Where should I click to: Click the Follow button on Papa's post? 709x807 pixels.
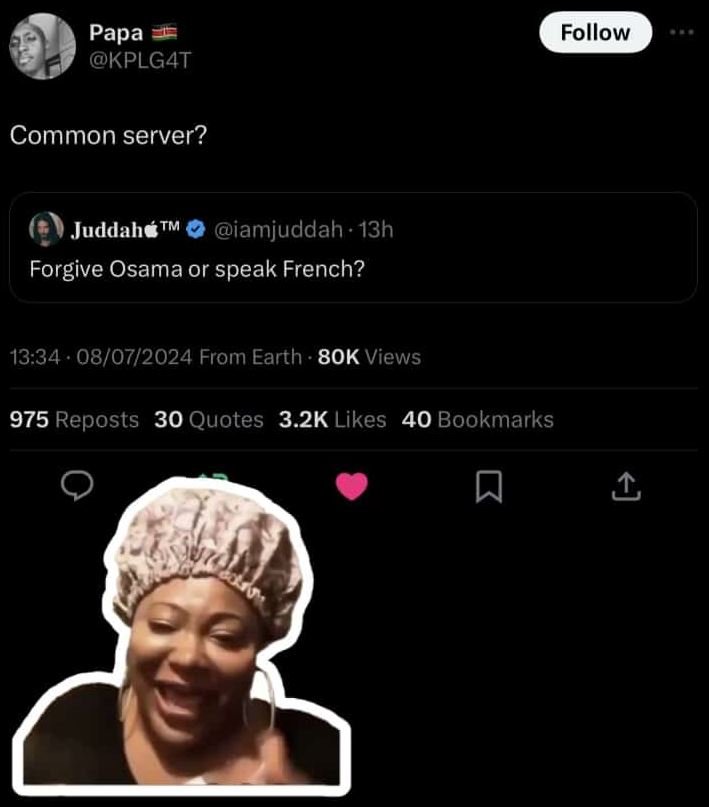pyautogui.click(x=595, y=32)
